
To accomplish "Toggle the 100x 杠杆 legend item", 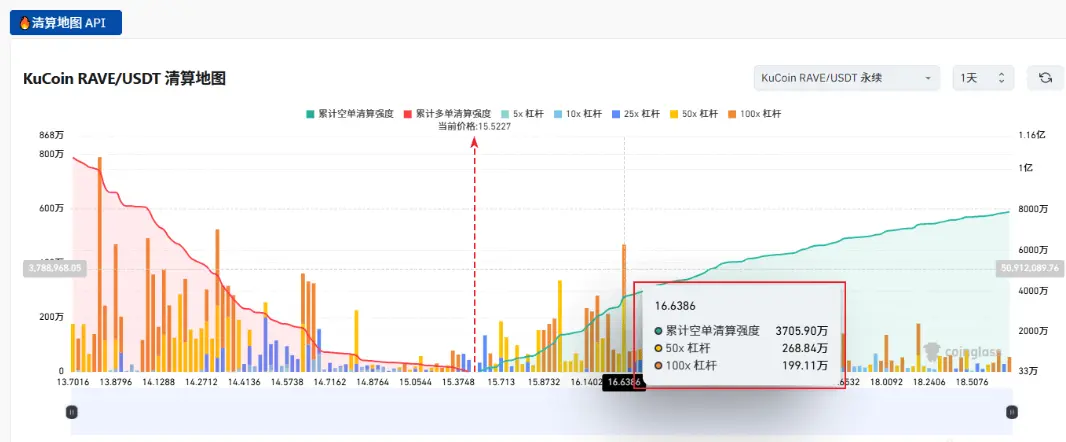I will (x=753, y=114).
